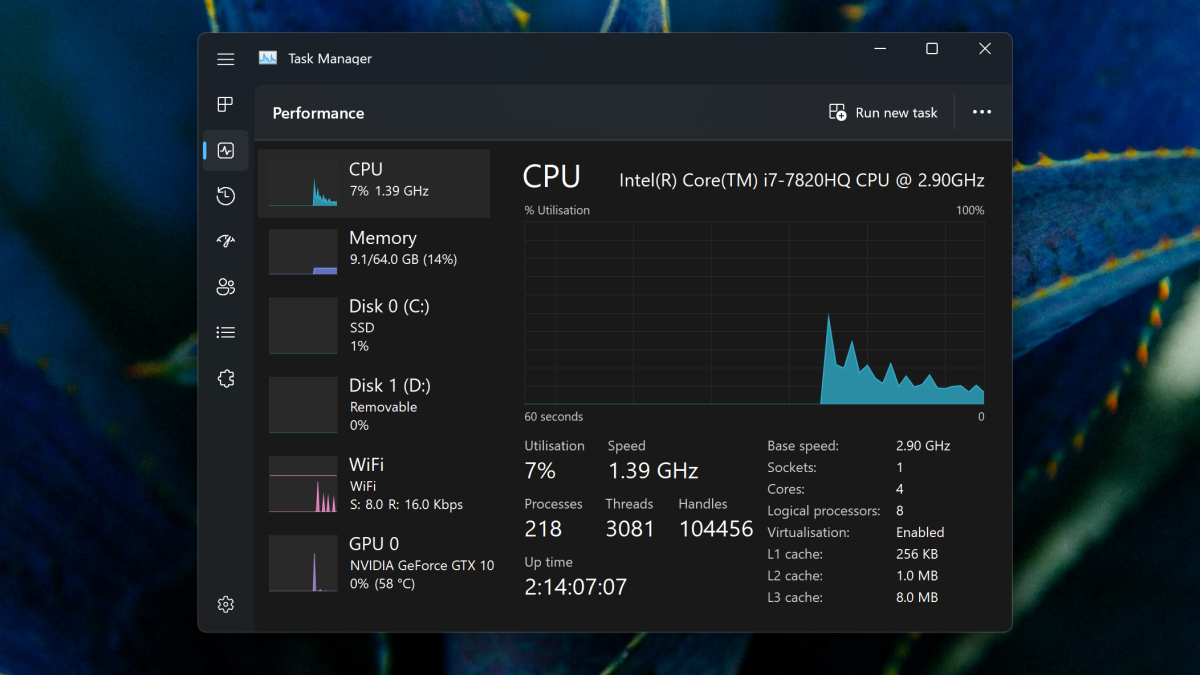Expand the three-dot more options menu
Image resolution: width=1200 pixels, height=675 pixels.
pyautogui.click(x=982, y=112)
